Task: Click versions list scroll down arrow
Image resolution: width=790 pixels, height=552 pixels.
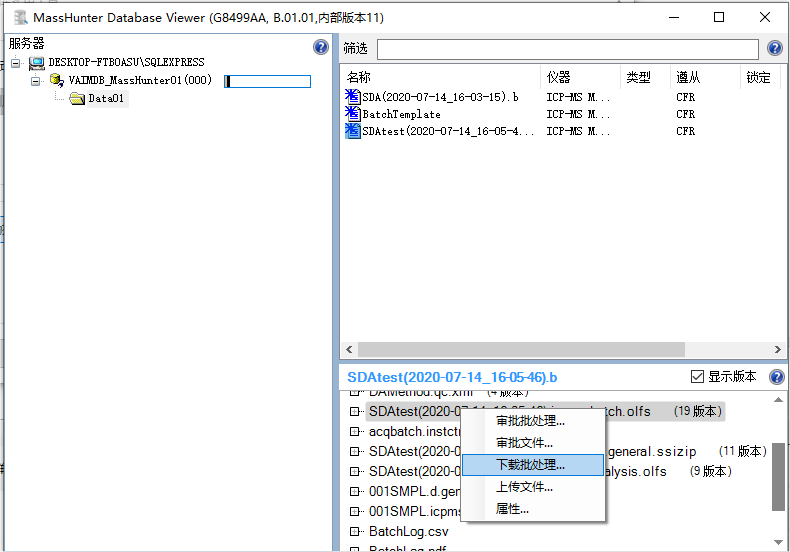Action: (778, 542)
